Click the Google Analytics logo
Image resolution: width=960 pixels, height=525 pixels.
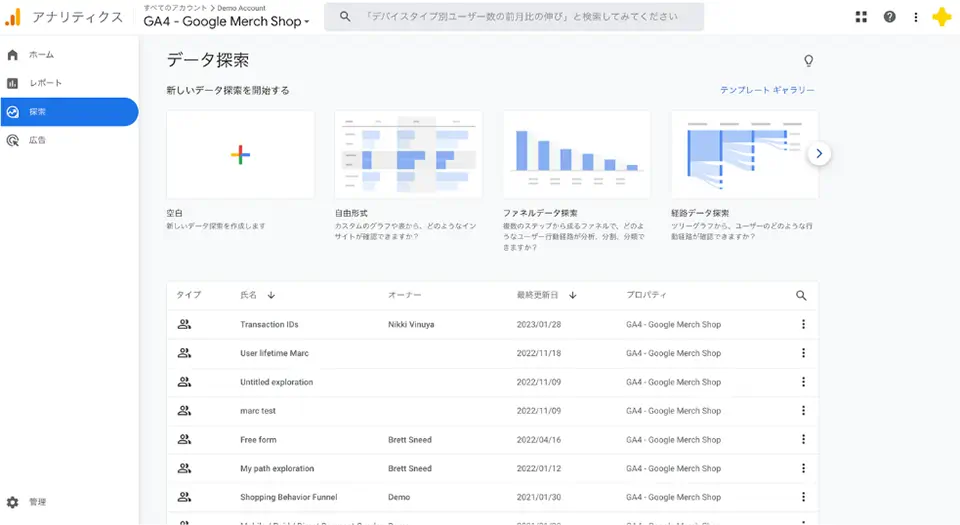[13, 17]
